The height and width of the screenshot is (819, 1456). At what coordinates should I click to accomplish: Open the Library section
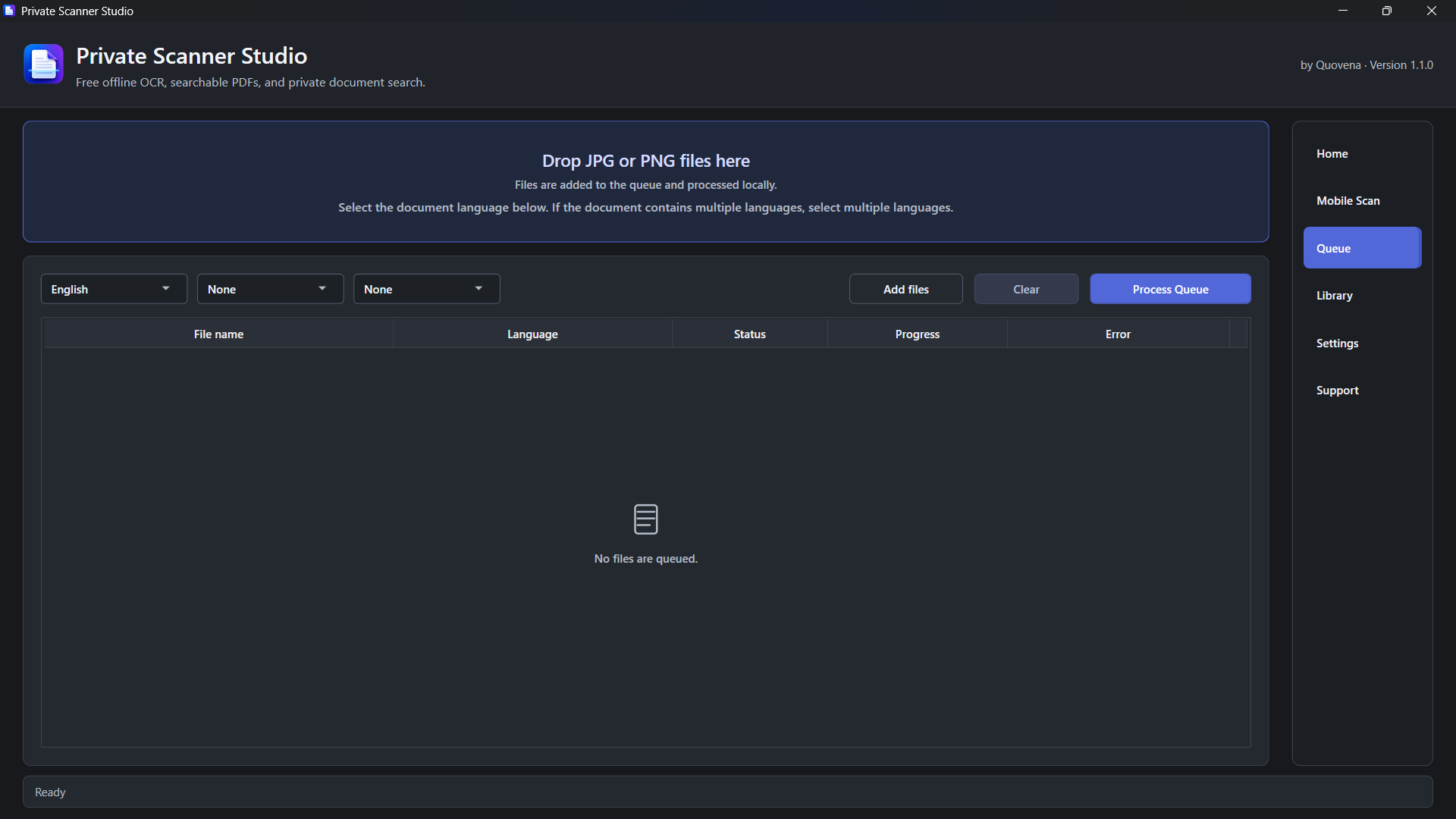pyautogui.click(x=1362, y=296)
